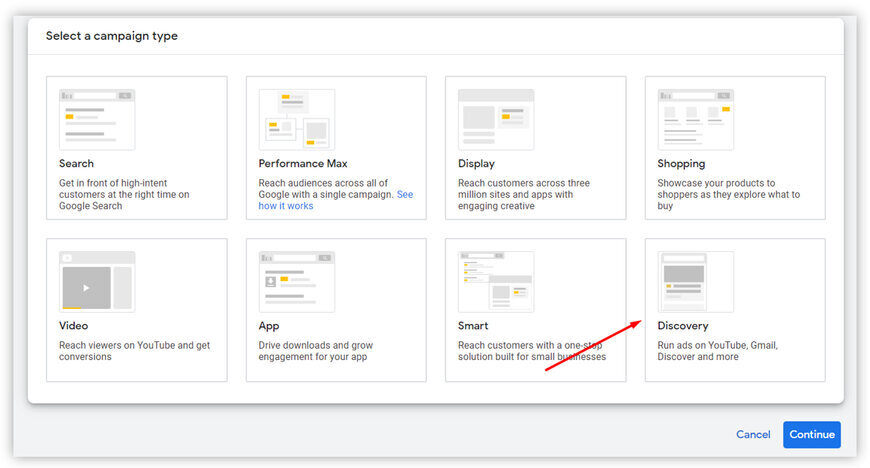The width and height of the screenshot is (870, 468).
Task: Click the 'Select a campaign type' heading
Action: [x=112, y=36]
